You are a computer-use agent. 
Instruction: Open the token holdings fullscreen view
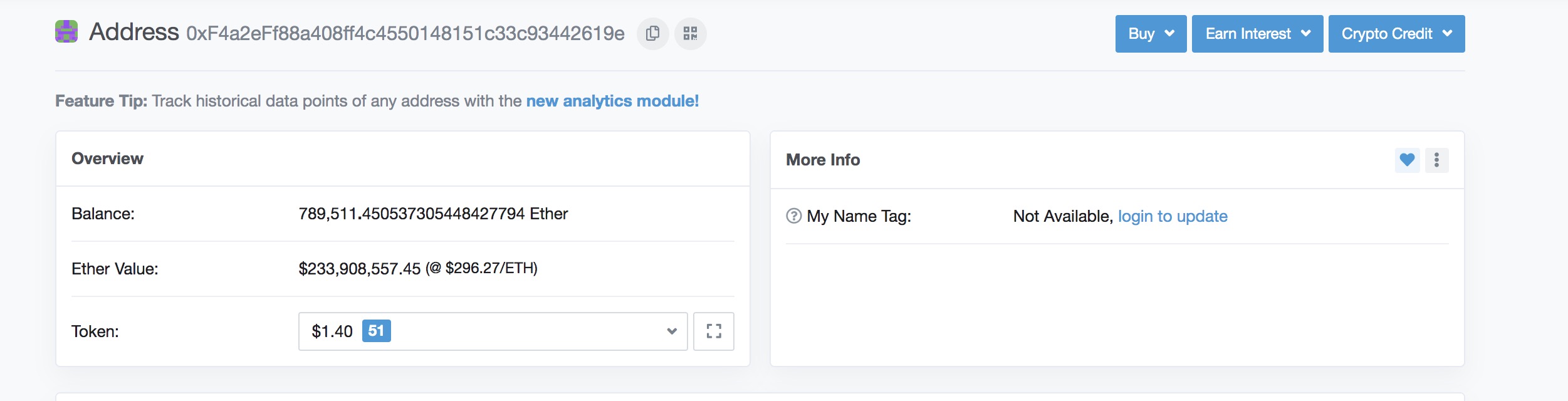pos(713,331)
